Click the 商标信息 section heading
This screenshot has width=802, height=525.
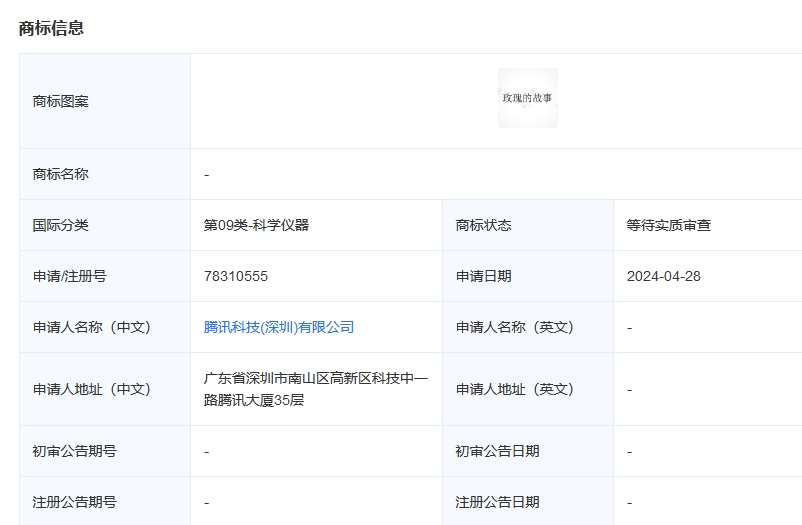tap(51, 28)
